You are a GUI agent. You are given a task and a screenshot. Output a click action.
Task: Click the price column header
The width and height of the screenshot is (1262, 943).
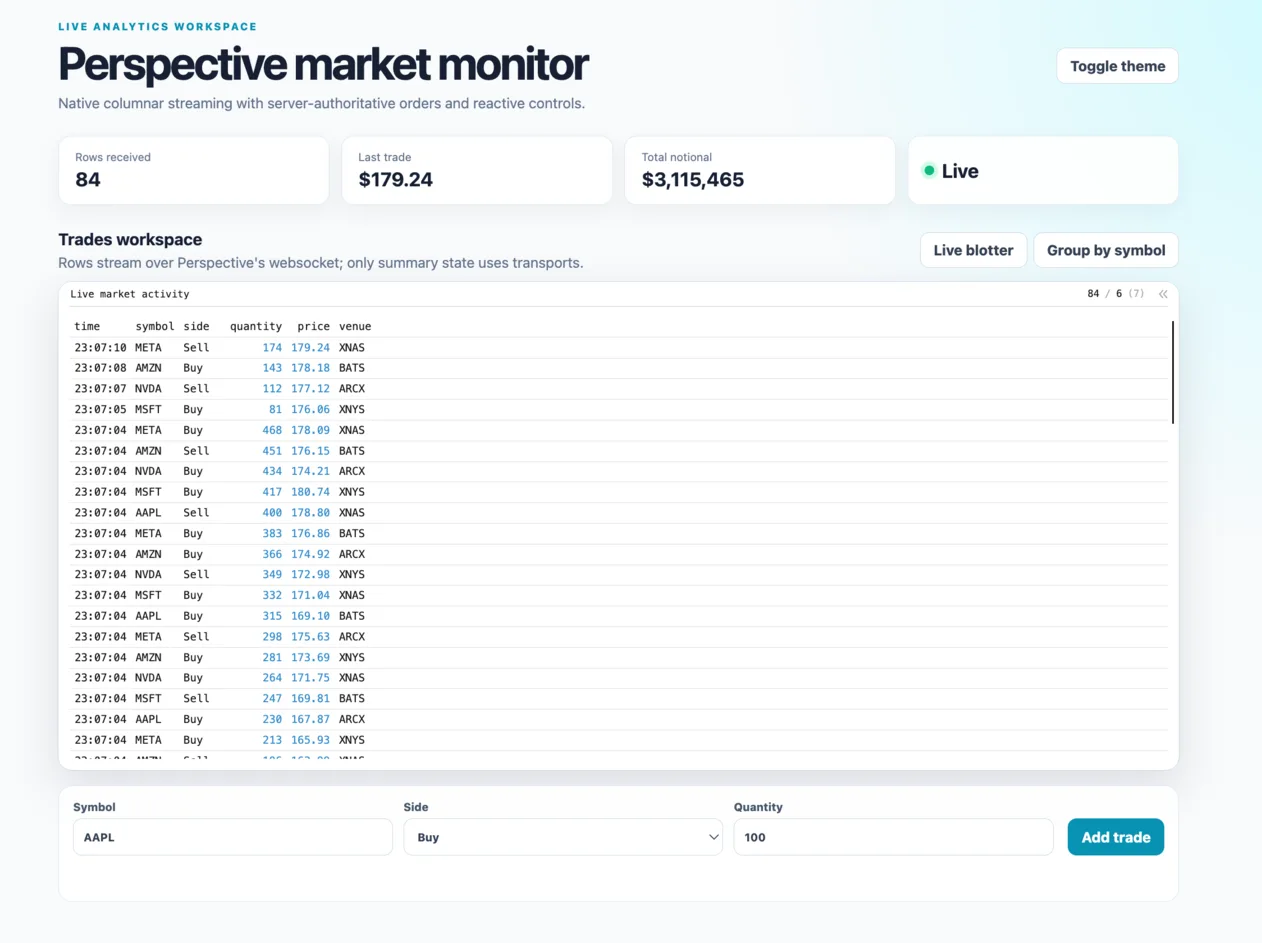pyautogui.click(x=314, y=327)
